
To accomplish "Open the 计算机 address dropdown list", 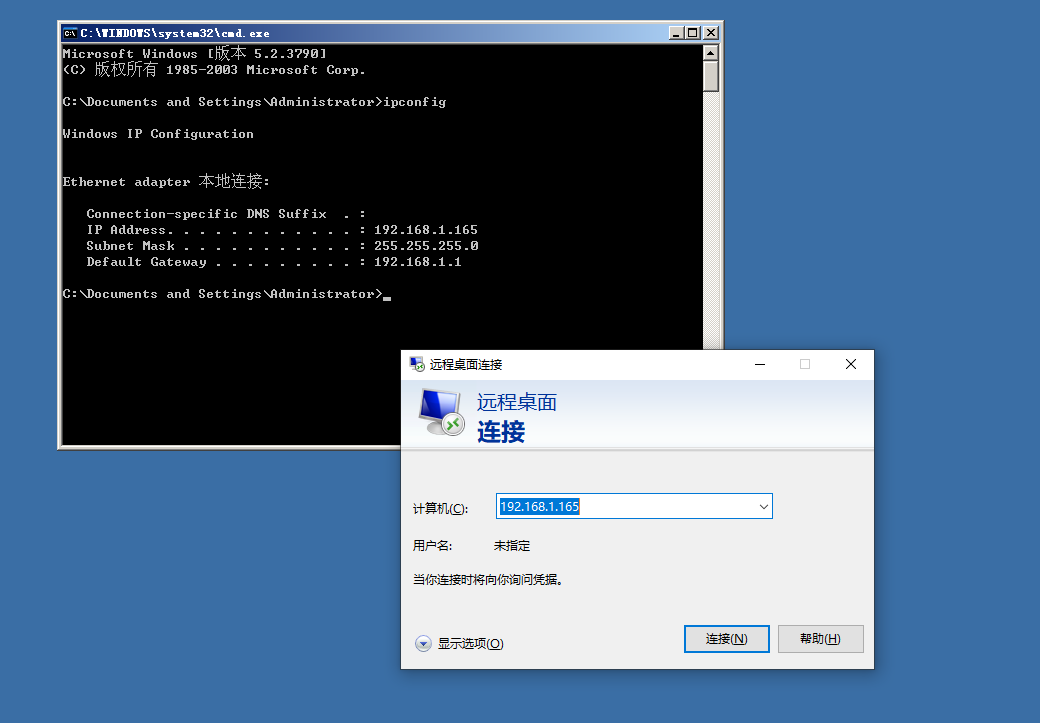I will point(763,507).
